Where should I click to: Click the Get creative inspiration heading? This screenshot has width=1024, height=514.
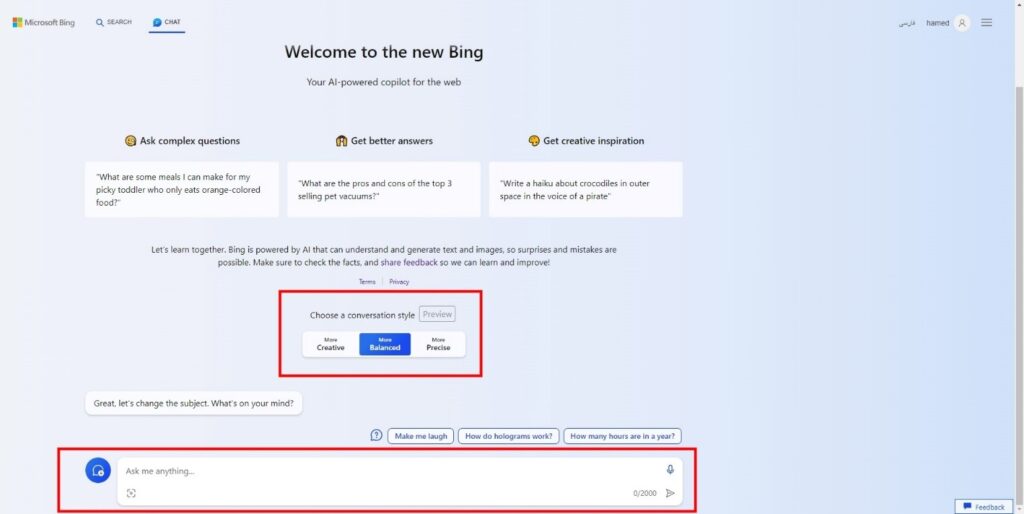coord(586,141)
